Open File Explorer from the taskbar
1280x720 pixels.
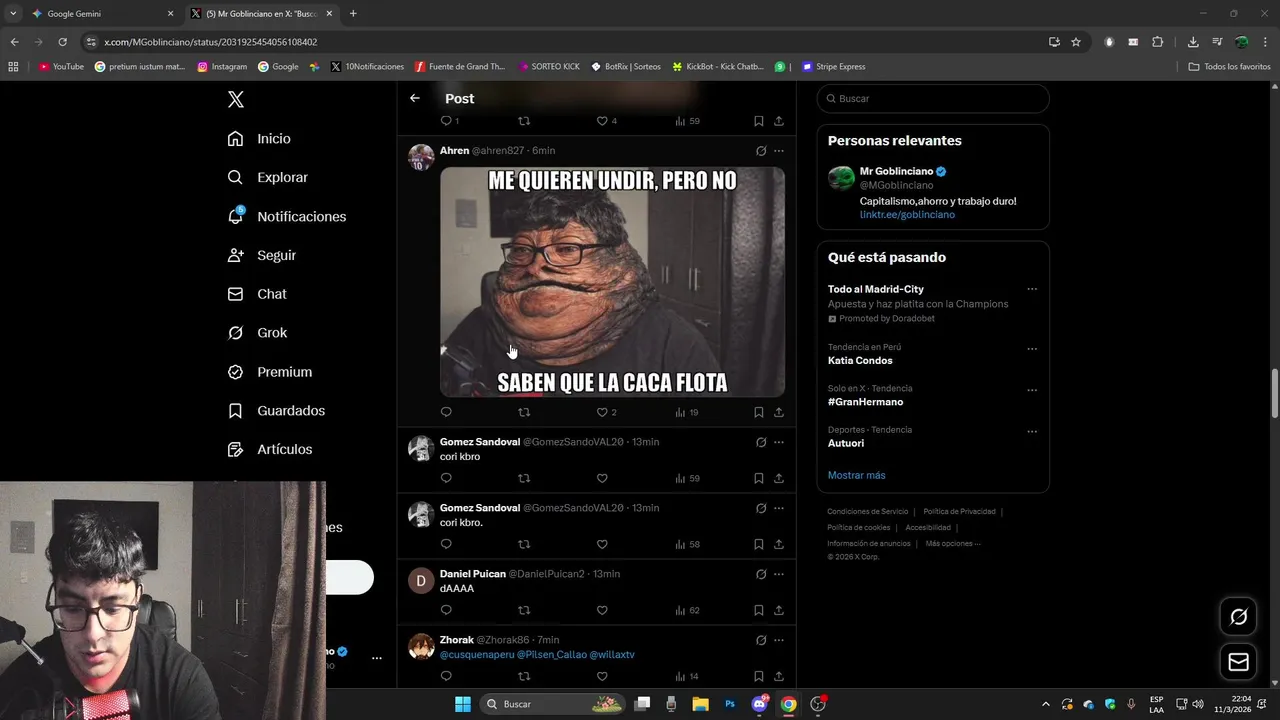pos(700,704)
